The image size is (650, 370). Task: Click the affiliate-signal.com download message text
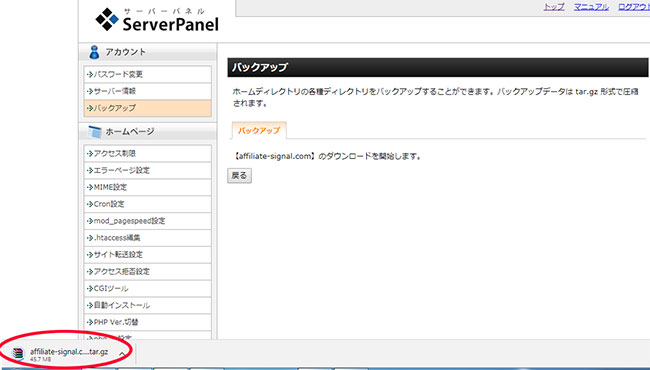click(x=327, y=157)
